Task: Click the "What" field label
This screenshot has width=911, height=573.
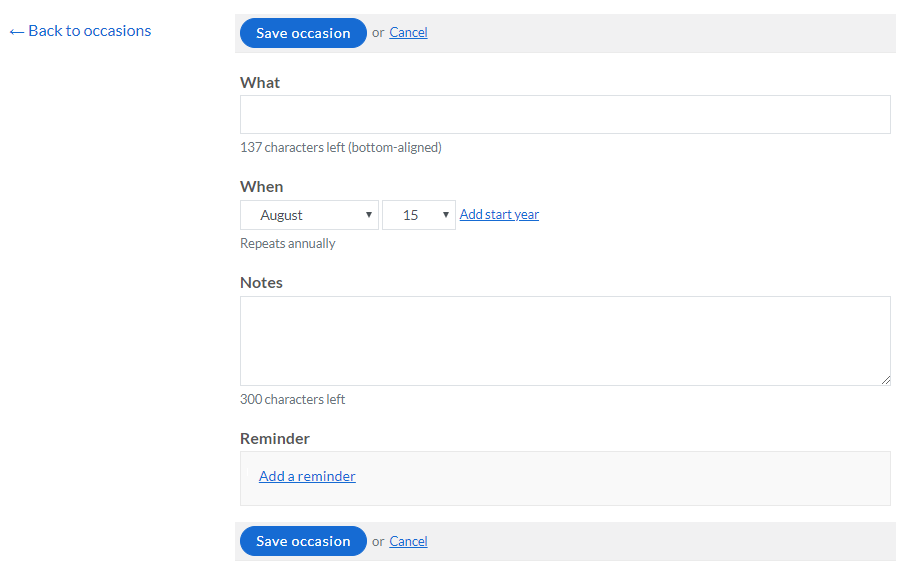Action: pos(260,83)
